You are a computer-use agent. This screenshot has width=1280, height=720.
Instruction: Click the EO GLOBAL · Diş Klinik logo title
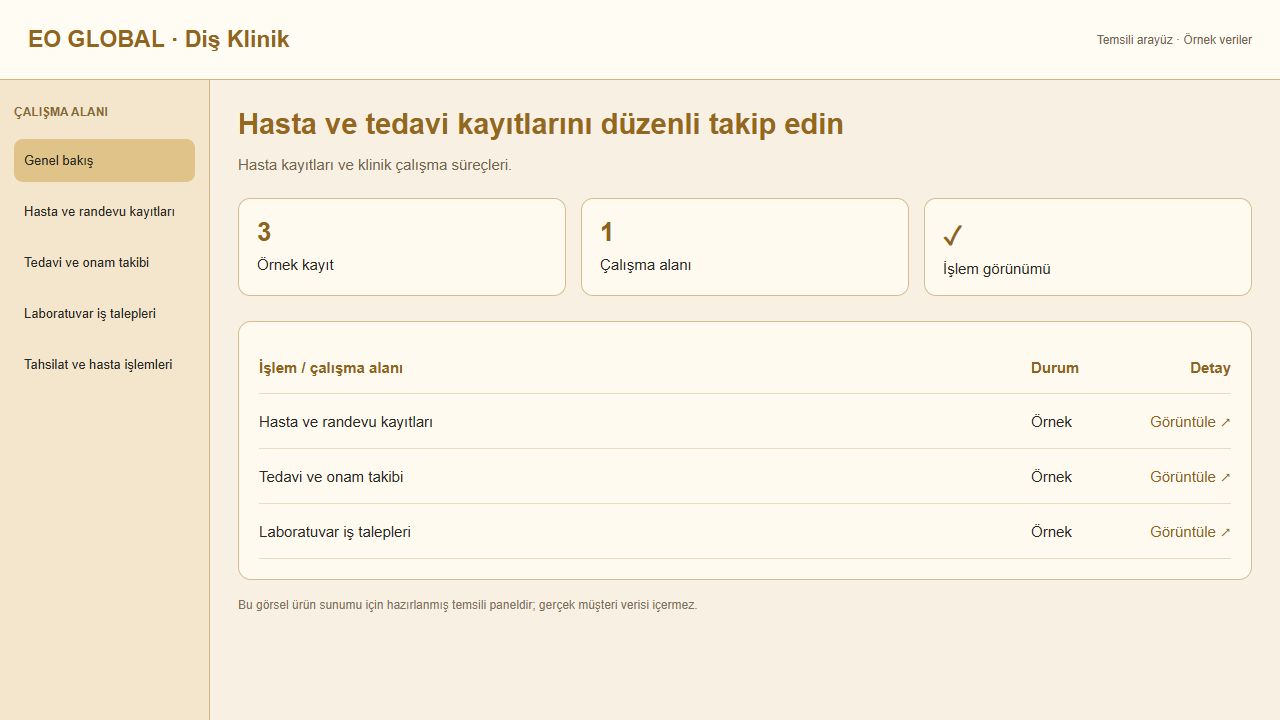coord(159,39)
